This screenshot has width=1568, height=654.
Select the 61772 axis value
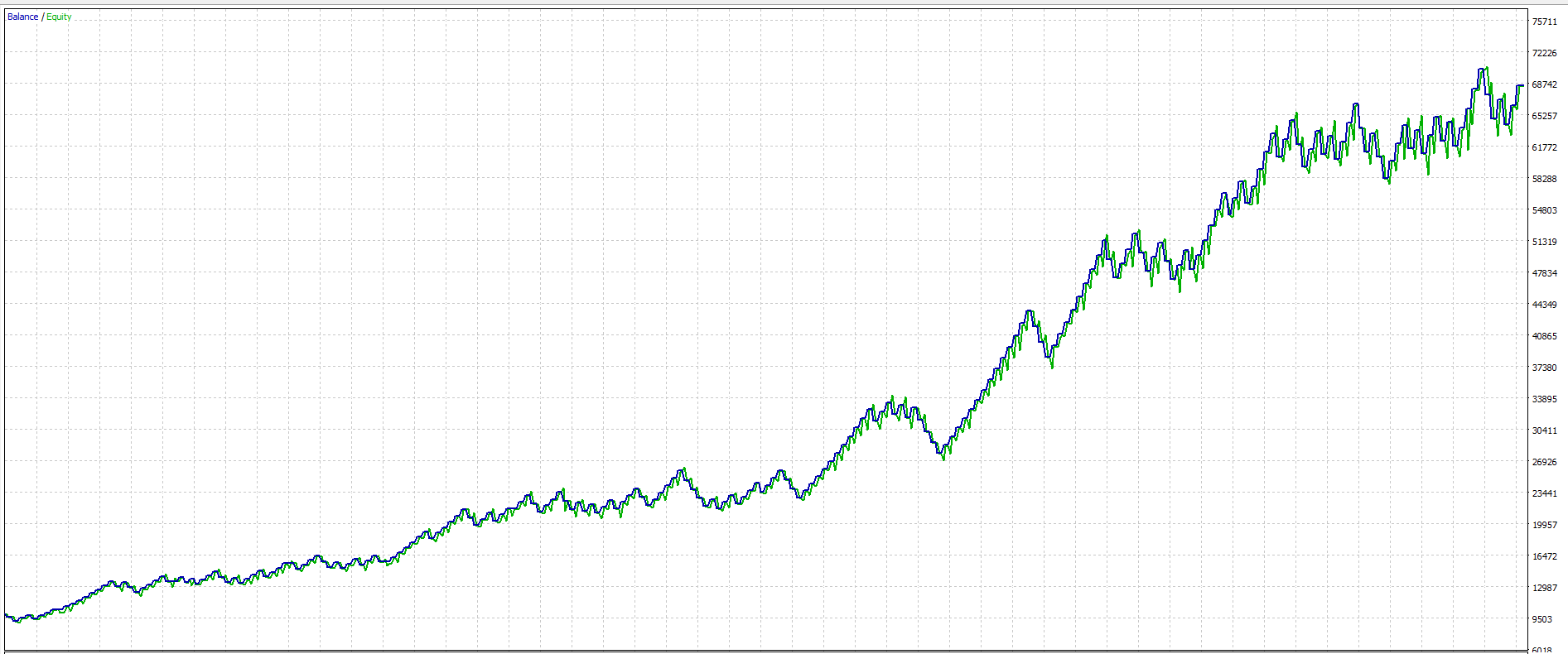(x=1544, y=147)
